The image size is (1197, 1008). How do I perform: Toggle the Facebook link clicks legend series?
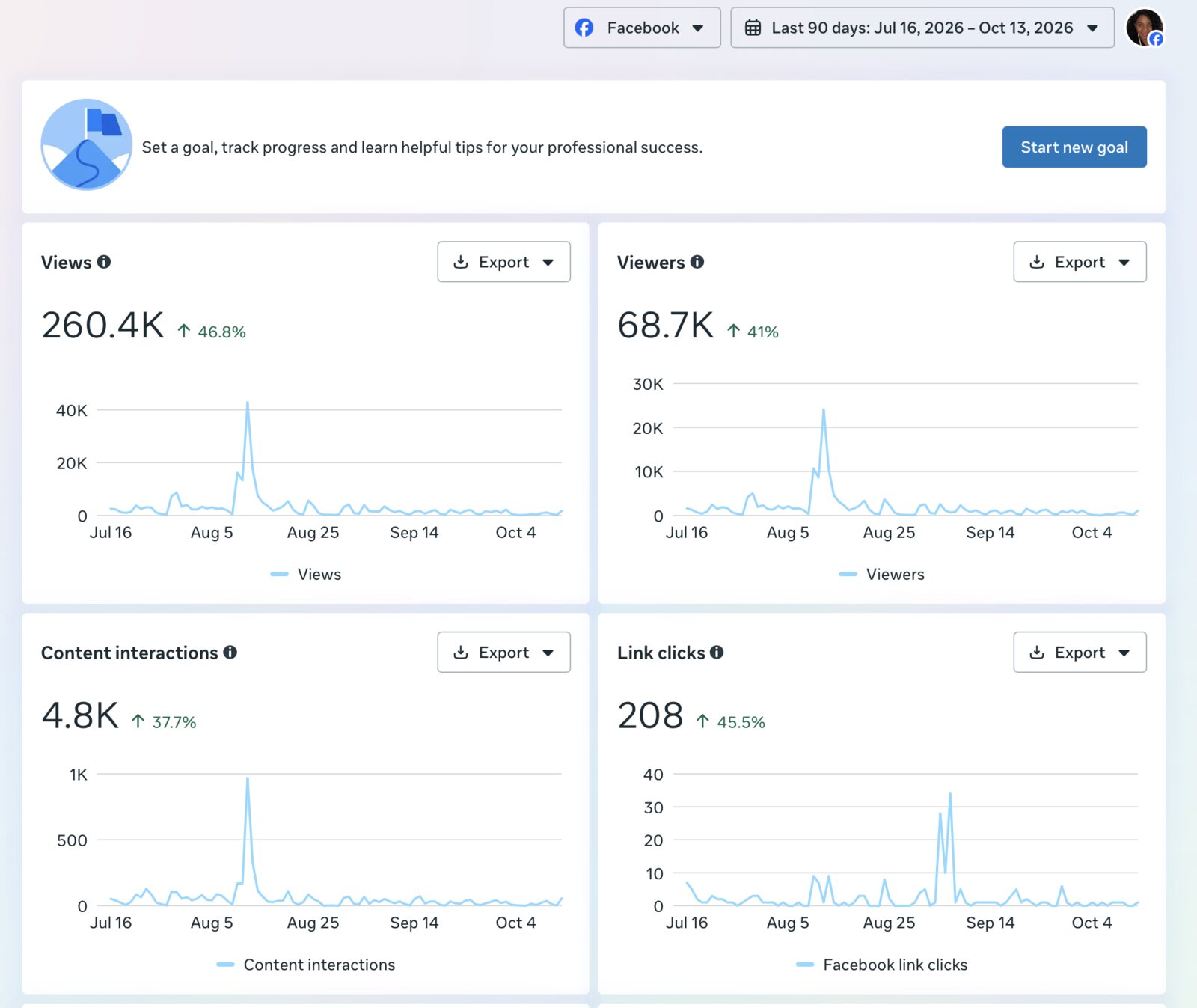[x=881, y=965]
